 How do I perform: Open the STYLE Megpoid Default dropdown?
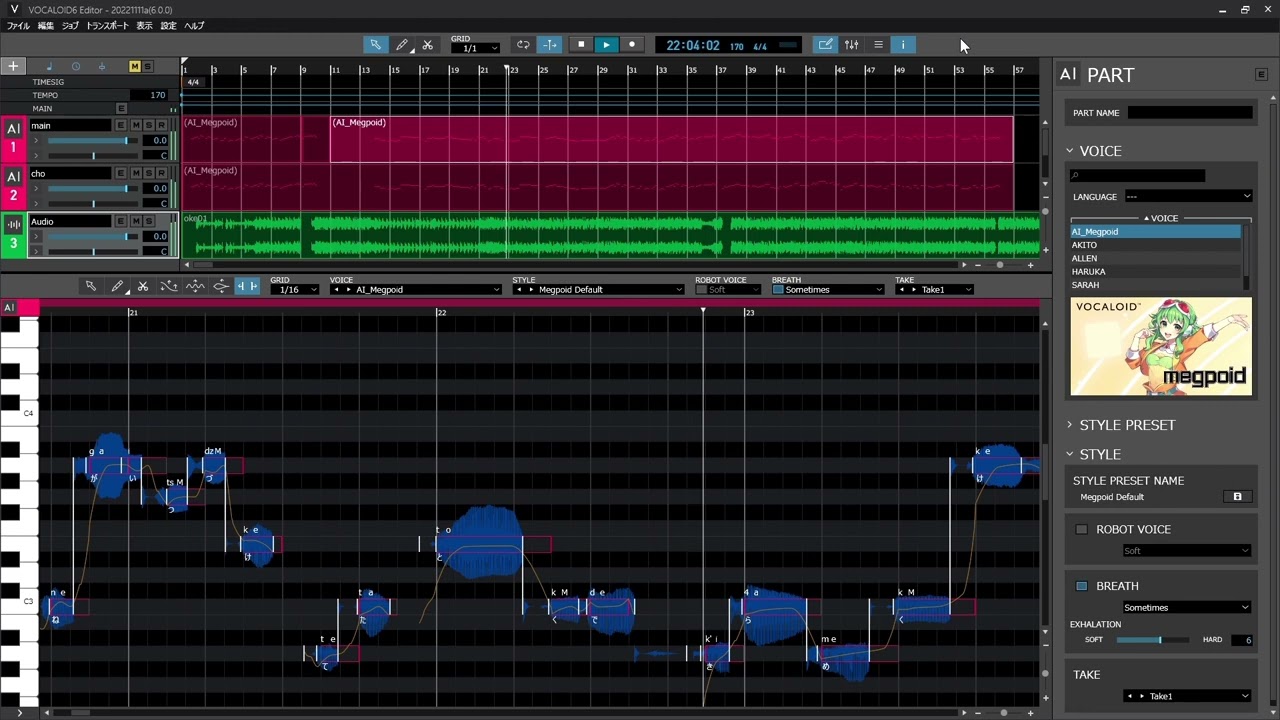598,290
